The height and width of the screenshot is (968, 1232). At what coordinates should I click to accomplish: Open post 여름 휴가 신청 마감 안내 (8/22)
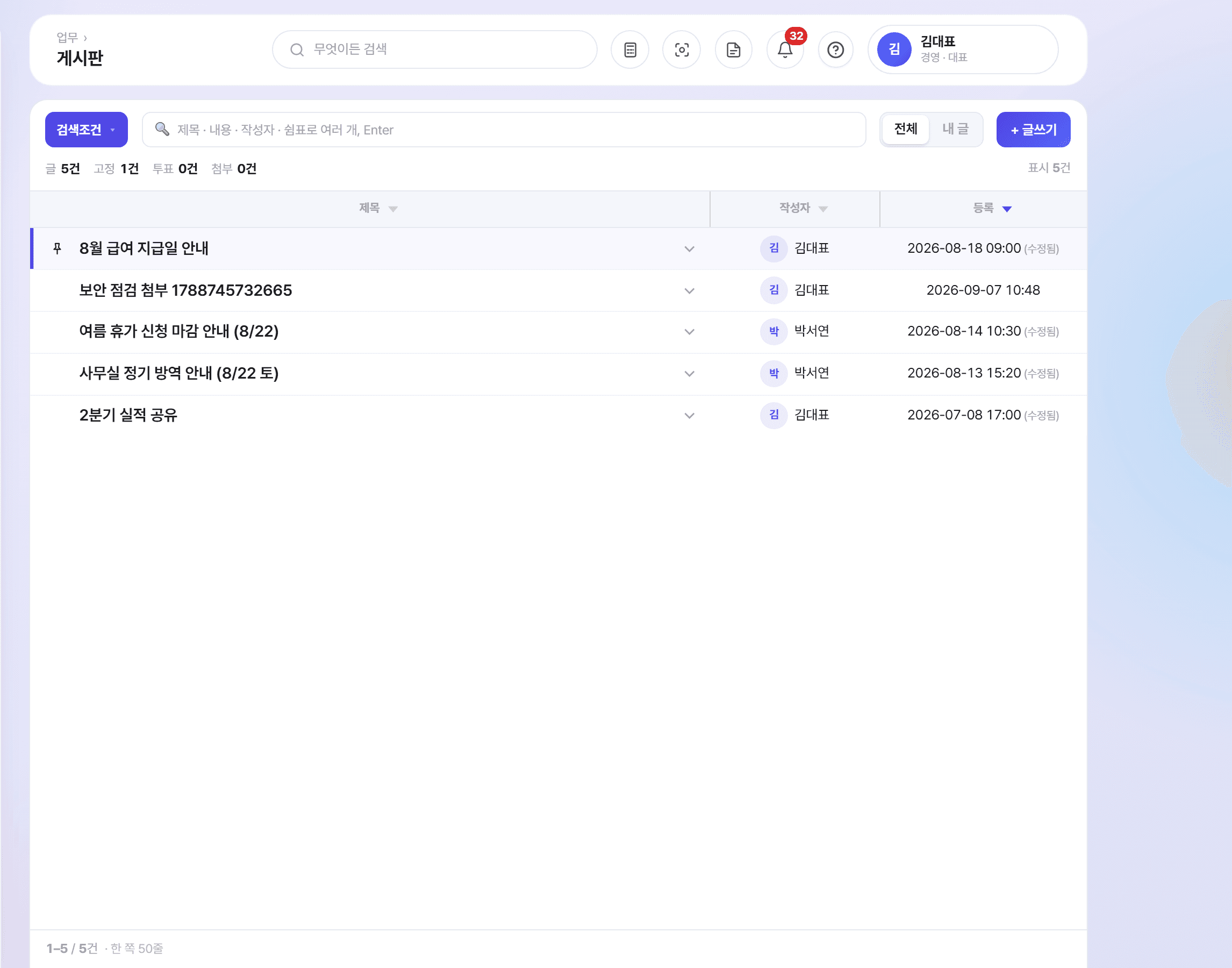179,332
